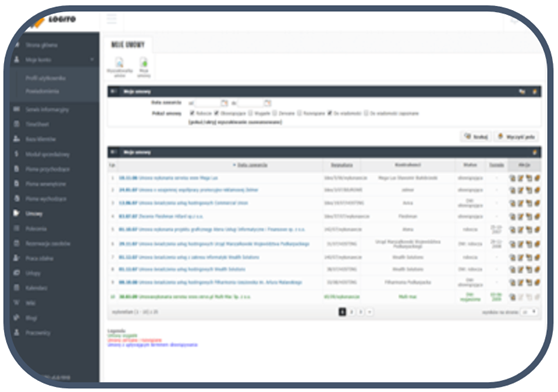Collapse the filter panel Moje umowy
This screenshot has height=392, width=558.
click(114, 91)
